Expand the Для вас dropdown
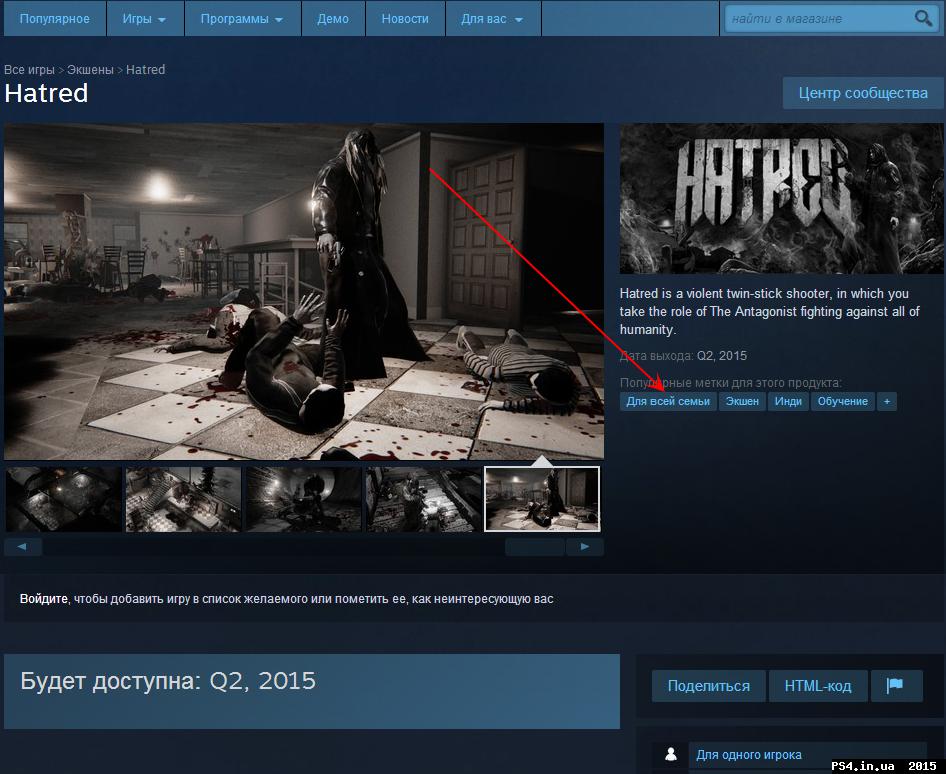Image resolution: width=946 pixels, height=774 pixels. pyautogui.click(x=491, y=18)
